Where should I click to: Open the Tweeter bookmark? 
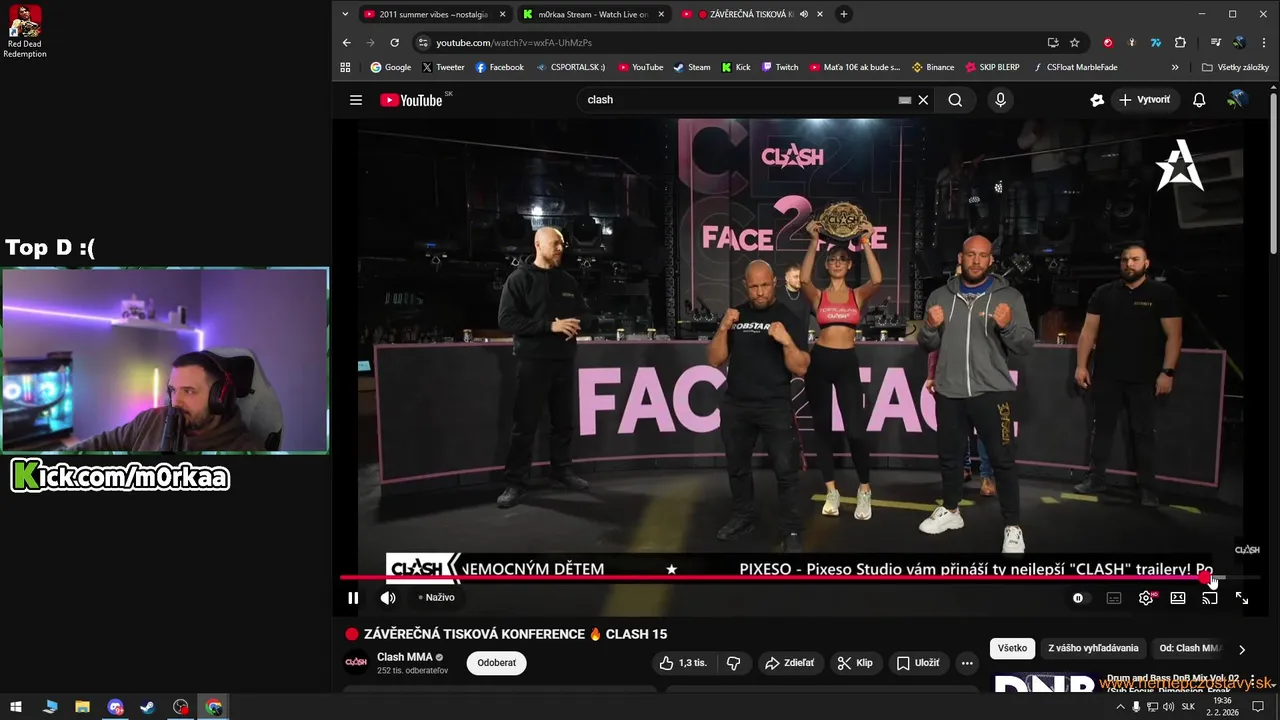pyautogui.click(x=443, y=68)
